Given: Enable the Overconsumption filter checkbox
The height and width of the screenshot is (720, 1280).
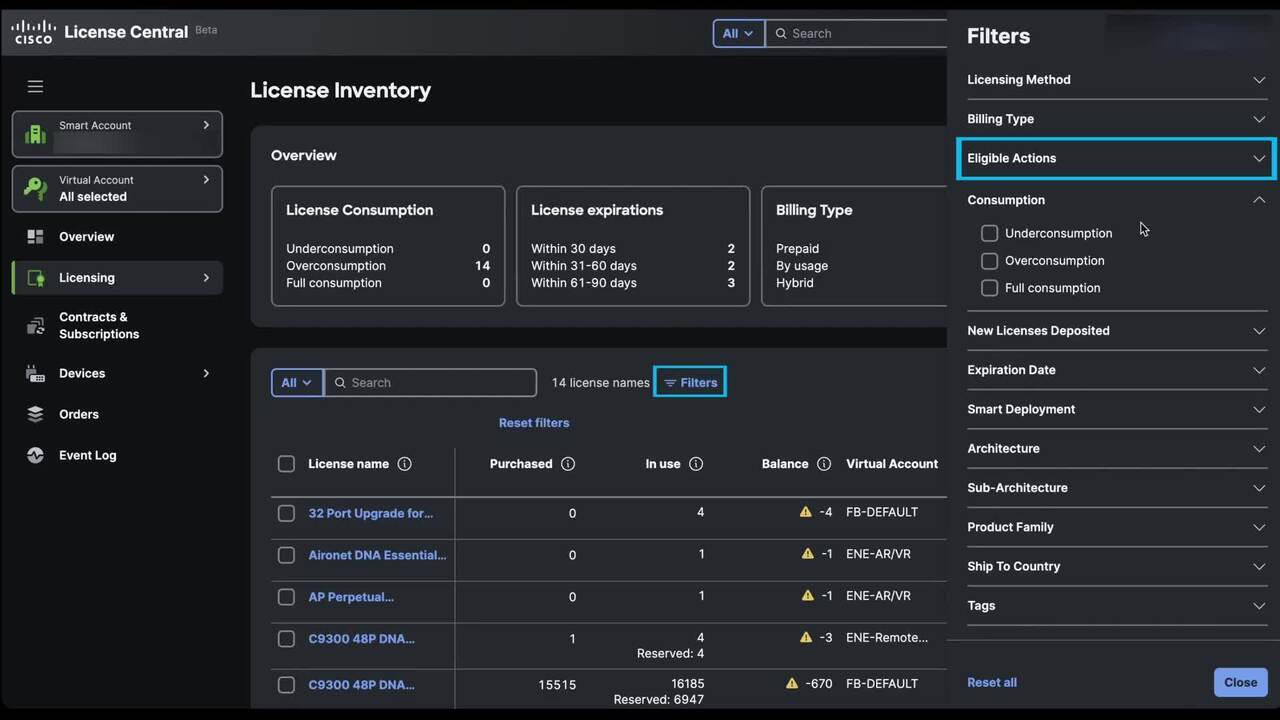Looking at the screenshot, I should coord(989,261).
